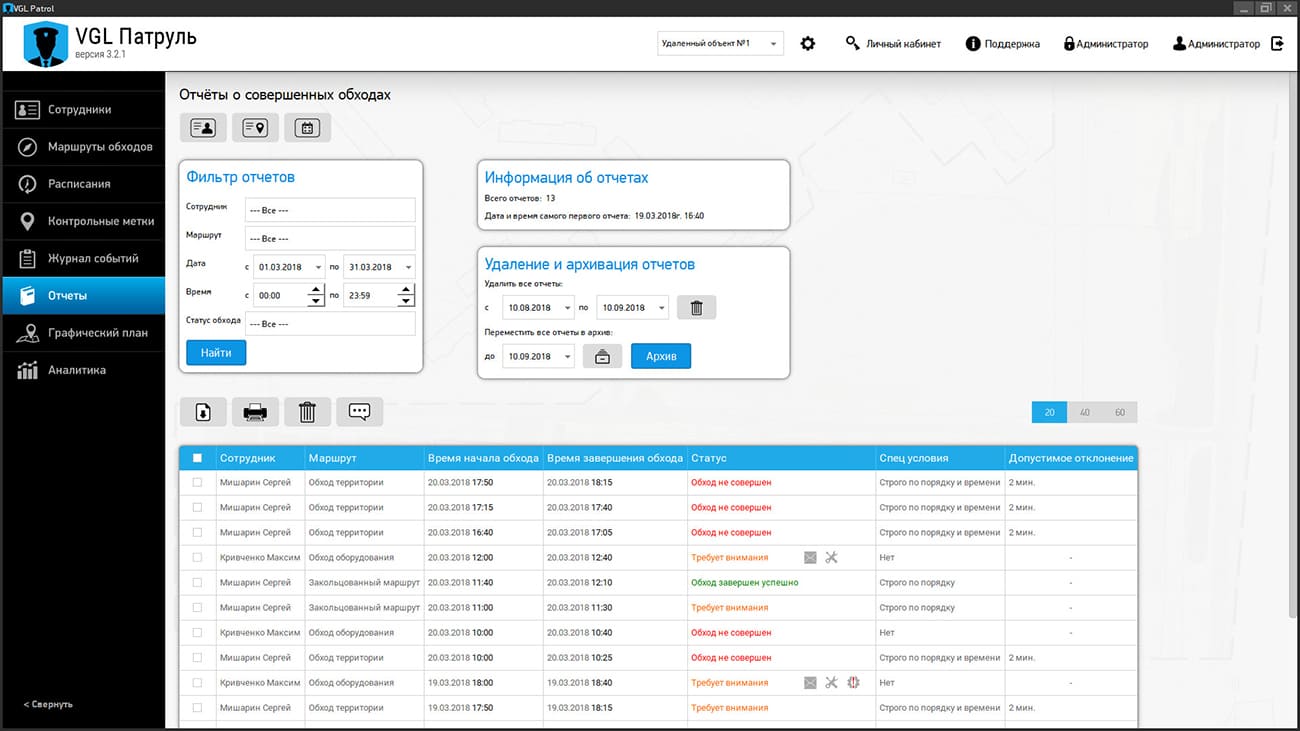Check row Закольцованный маршрут 11:00

point(197,608)
